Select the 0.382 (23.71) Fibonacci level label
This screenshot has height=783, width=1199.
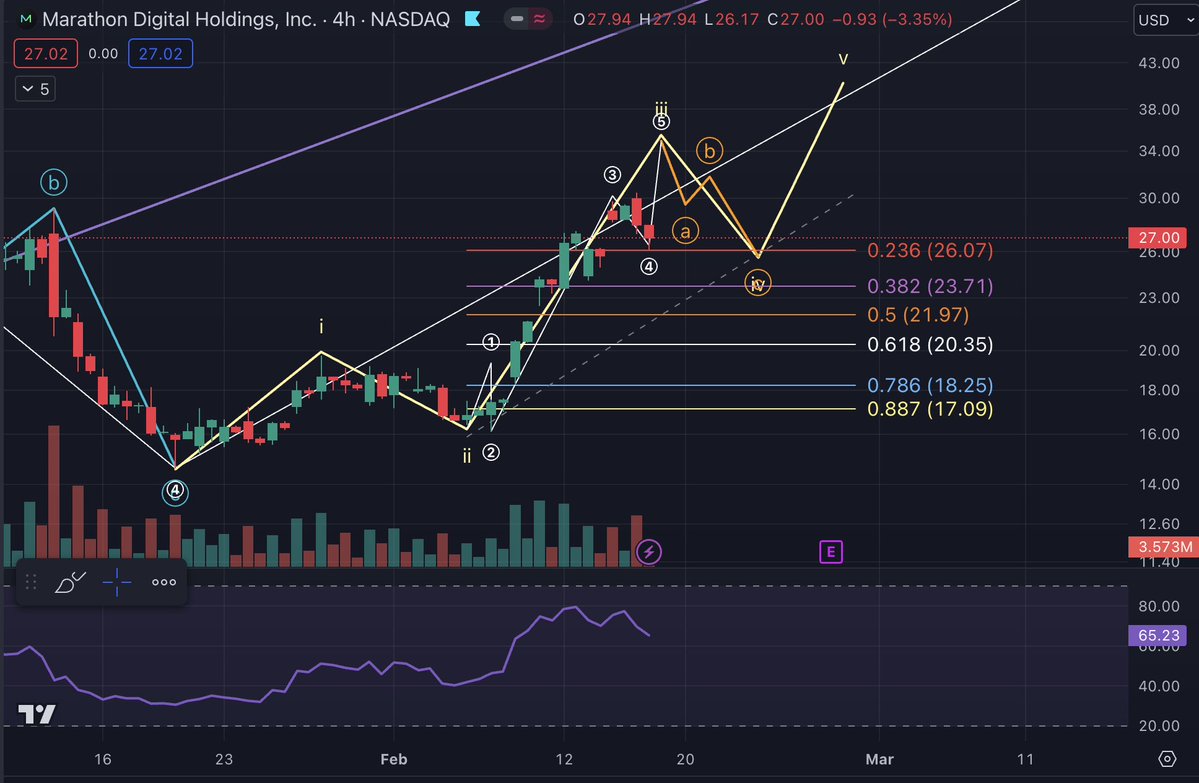point(930,286)
